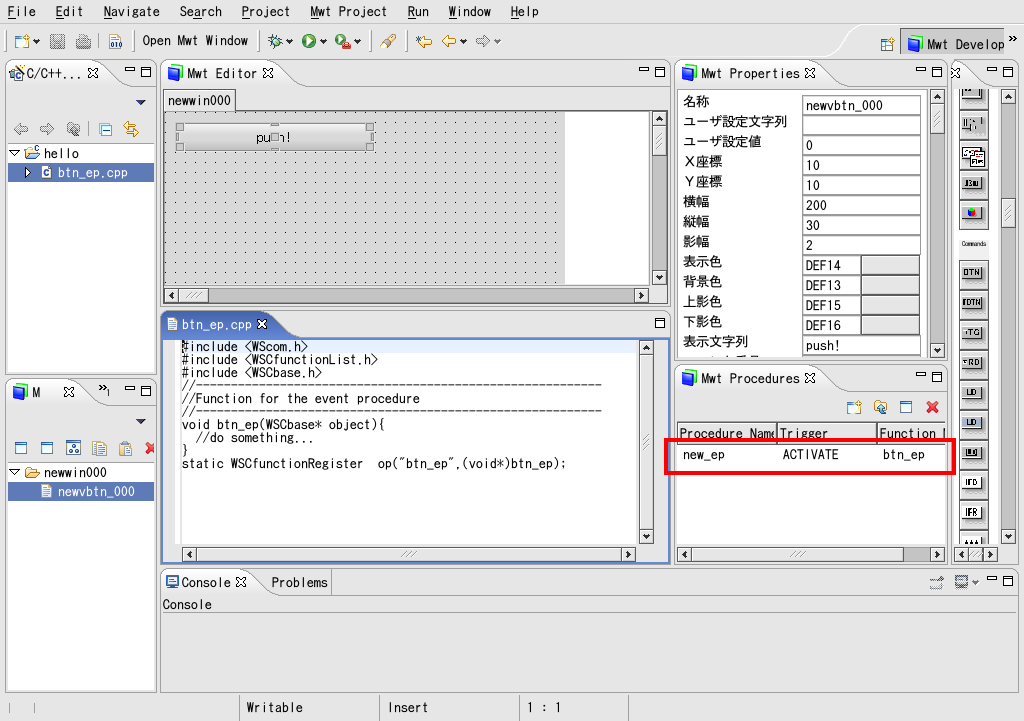The image size is (1024, 721).
Task: Click the Mwt Develop perspective button
Action: coord(955,44)
